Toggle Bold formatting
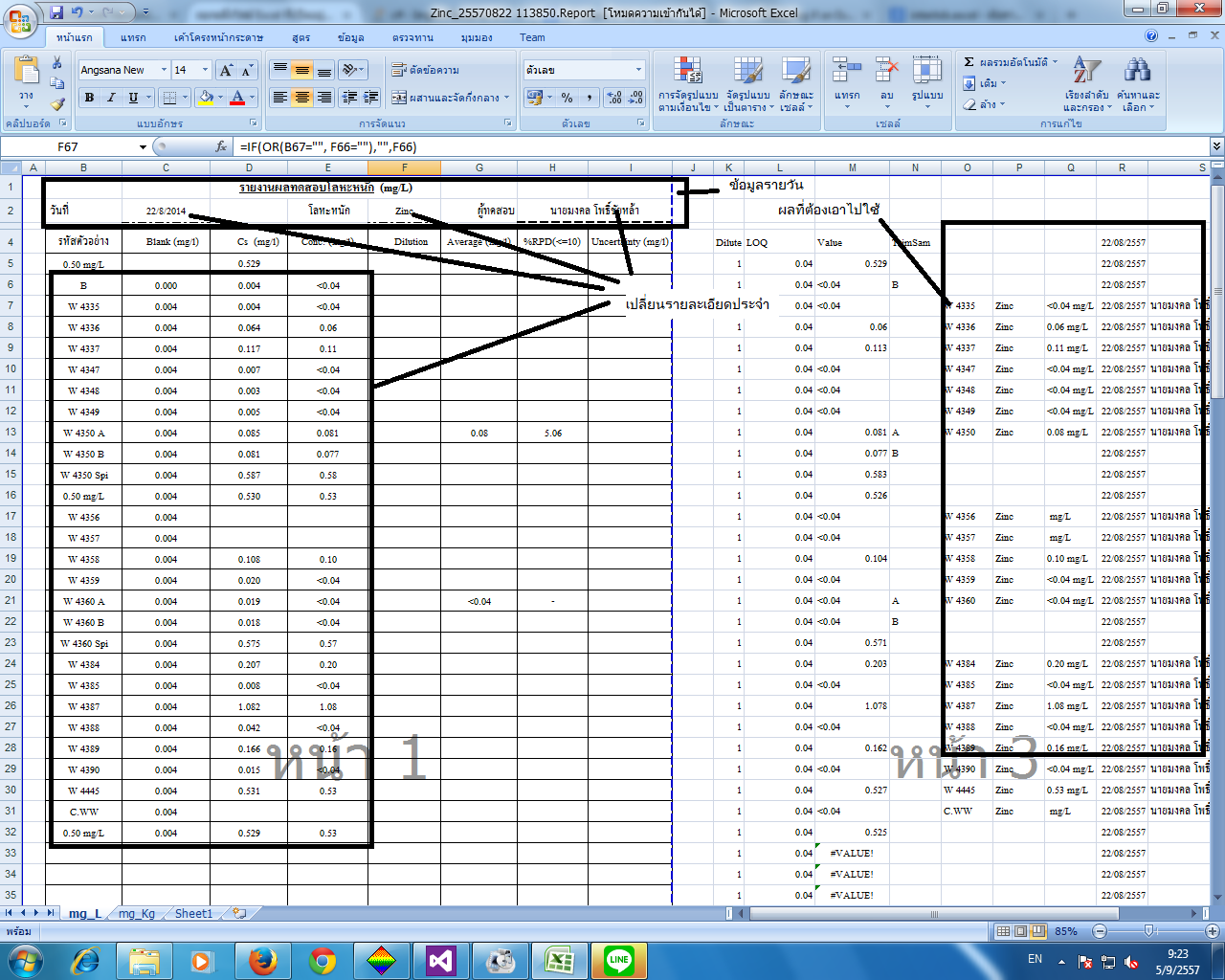Screen dimensions: 1225x980 89,98
